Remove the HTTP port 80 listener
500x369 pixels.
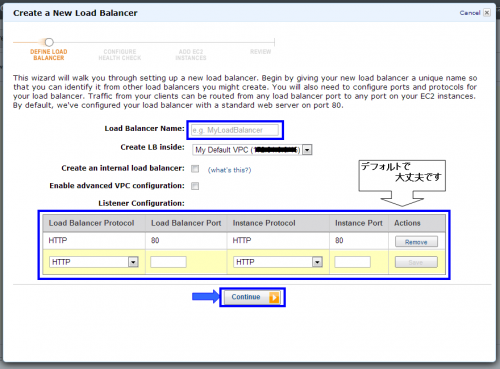[x=416, y=242]
